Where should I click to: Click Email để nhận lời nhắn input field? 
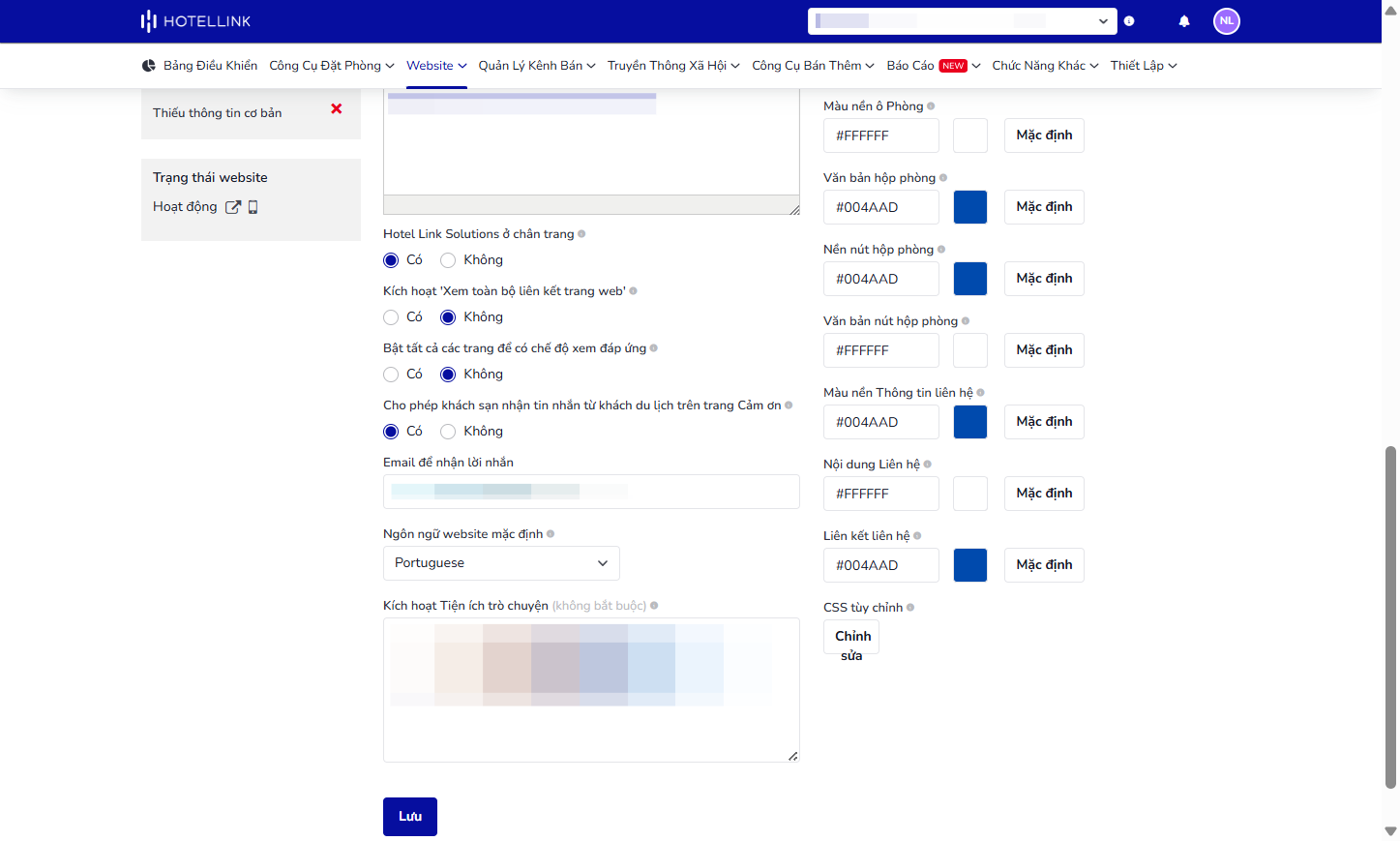click(x=591, y=492)
